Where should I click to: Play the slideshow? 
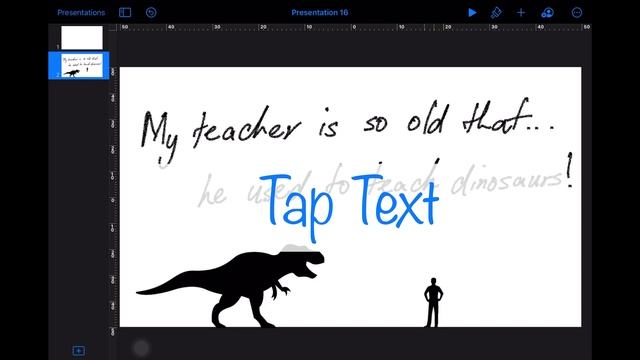click(x=472, y=13)
